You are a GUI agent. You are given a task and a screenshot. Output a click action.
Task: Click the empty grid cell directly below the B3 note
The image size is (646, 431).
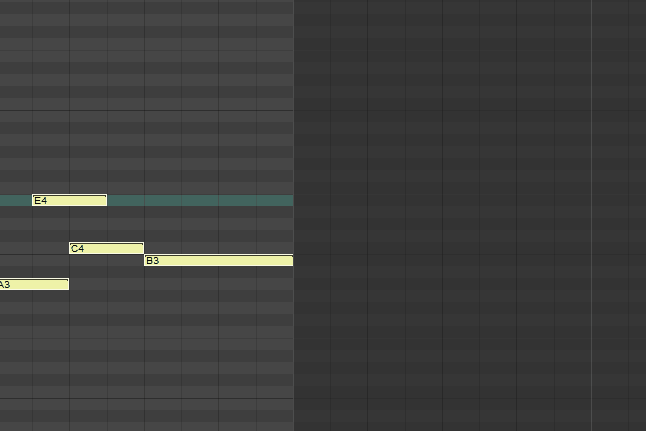tap(218, 272)
